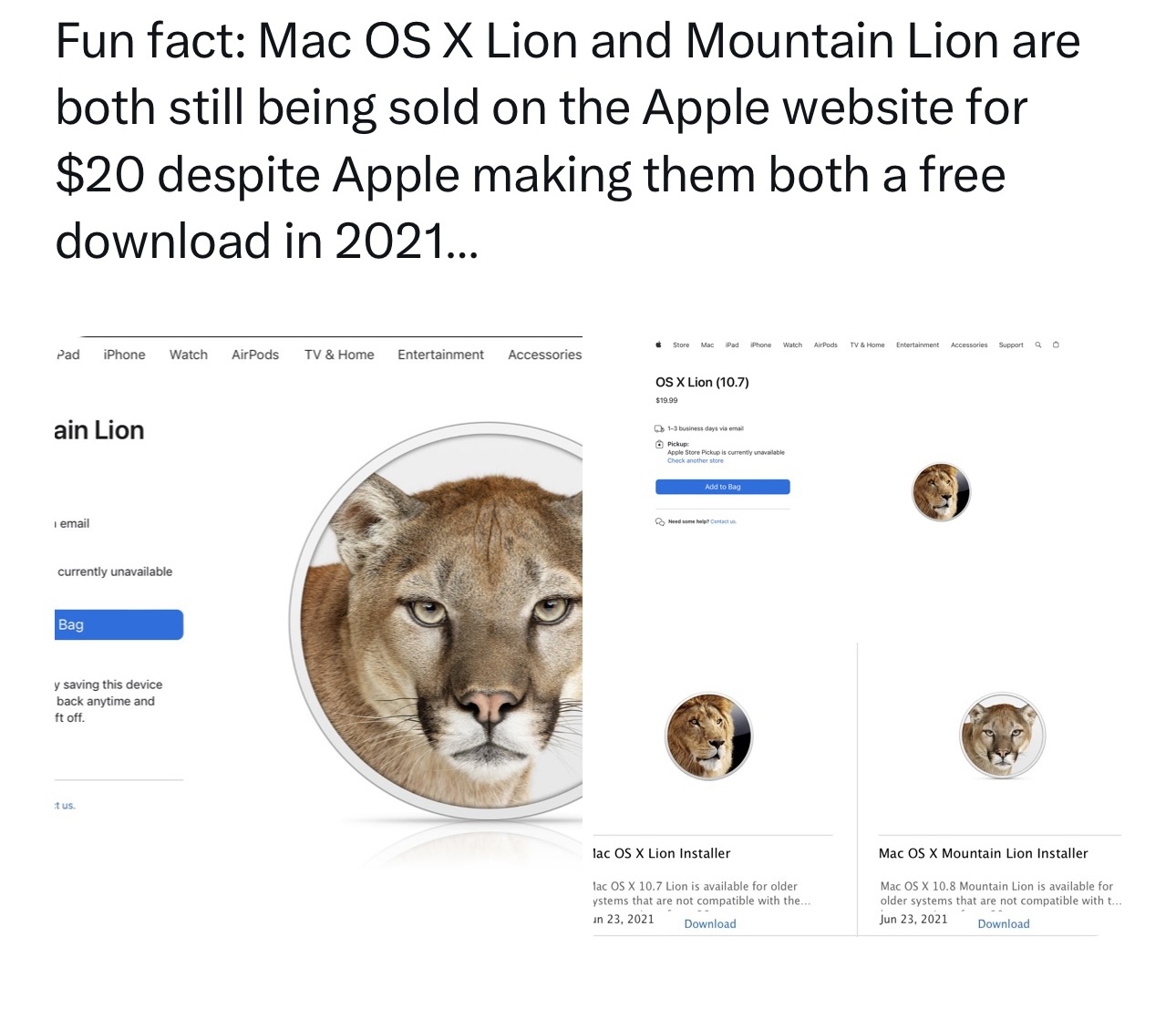The image size is (1176, 1009).
Task: Click the OS X Lion product icon beside Add to Bag
Action: click(x=941, y=492)
